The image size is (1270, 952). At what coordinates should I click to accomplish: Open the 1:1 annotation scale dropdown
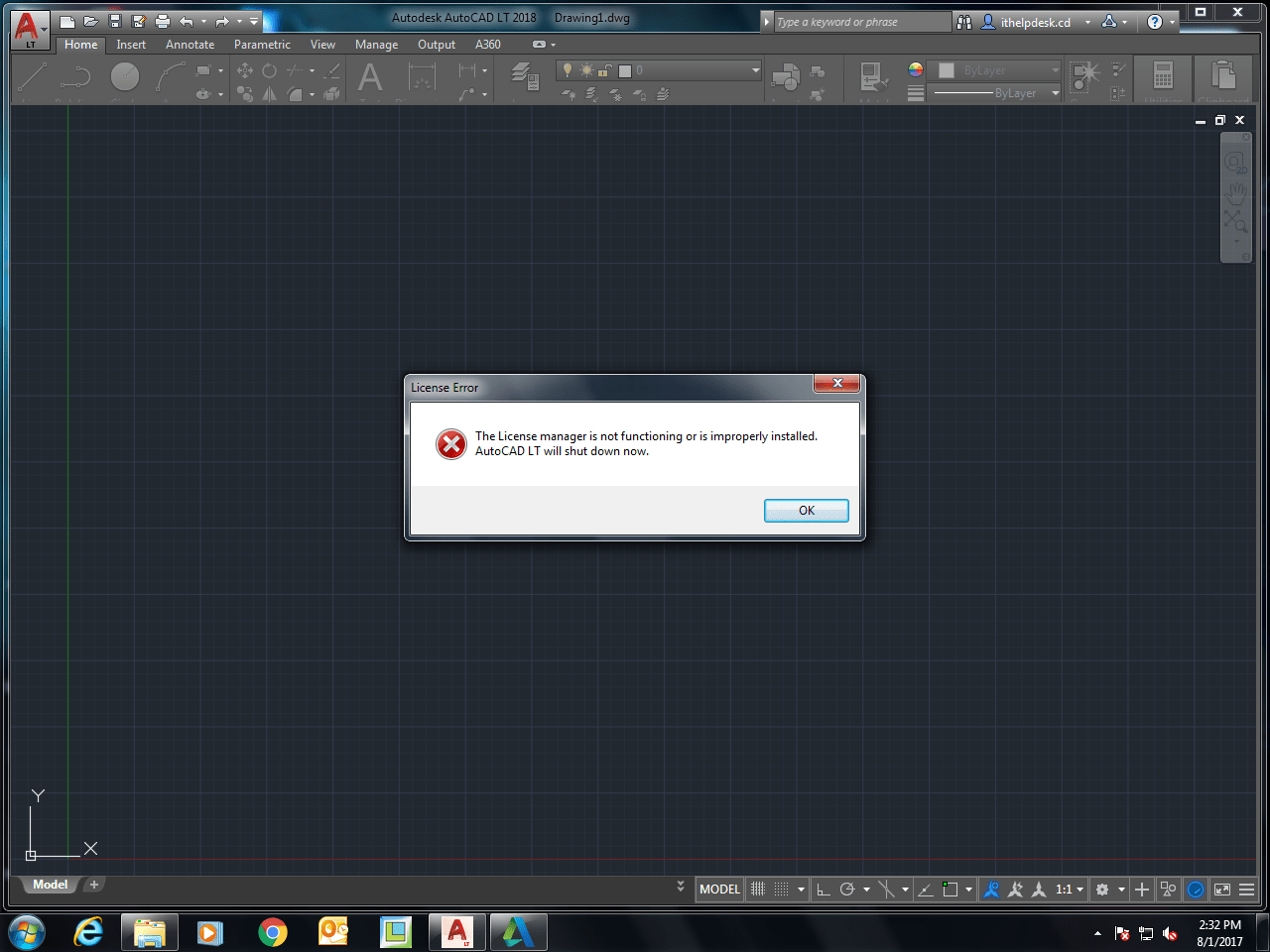tap(1070, 890)
